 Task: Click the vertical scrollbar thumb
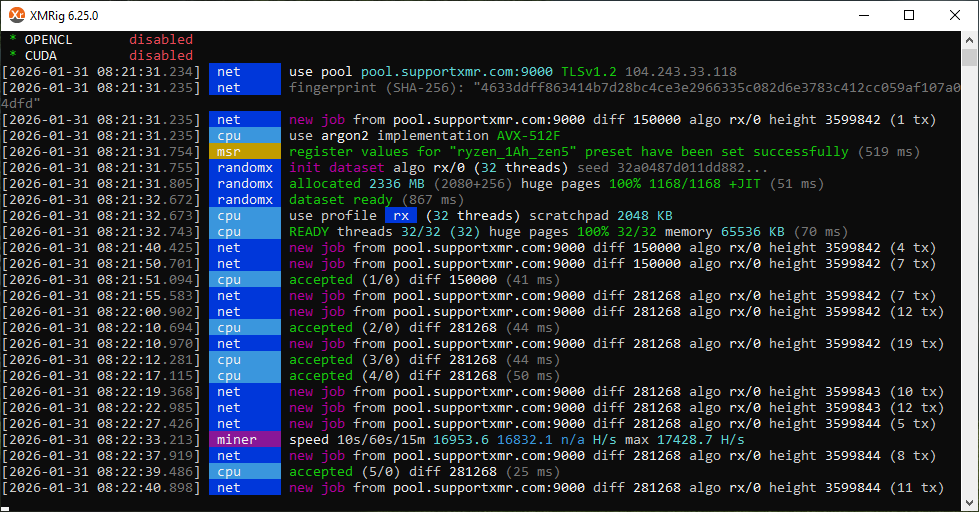(969, 57)
